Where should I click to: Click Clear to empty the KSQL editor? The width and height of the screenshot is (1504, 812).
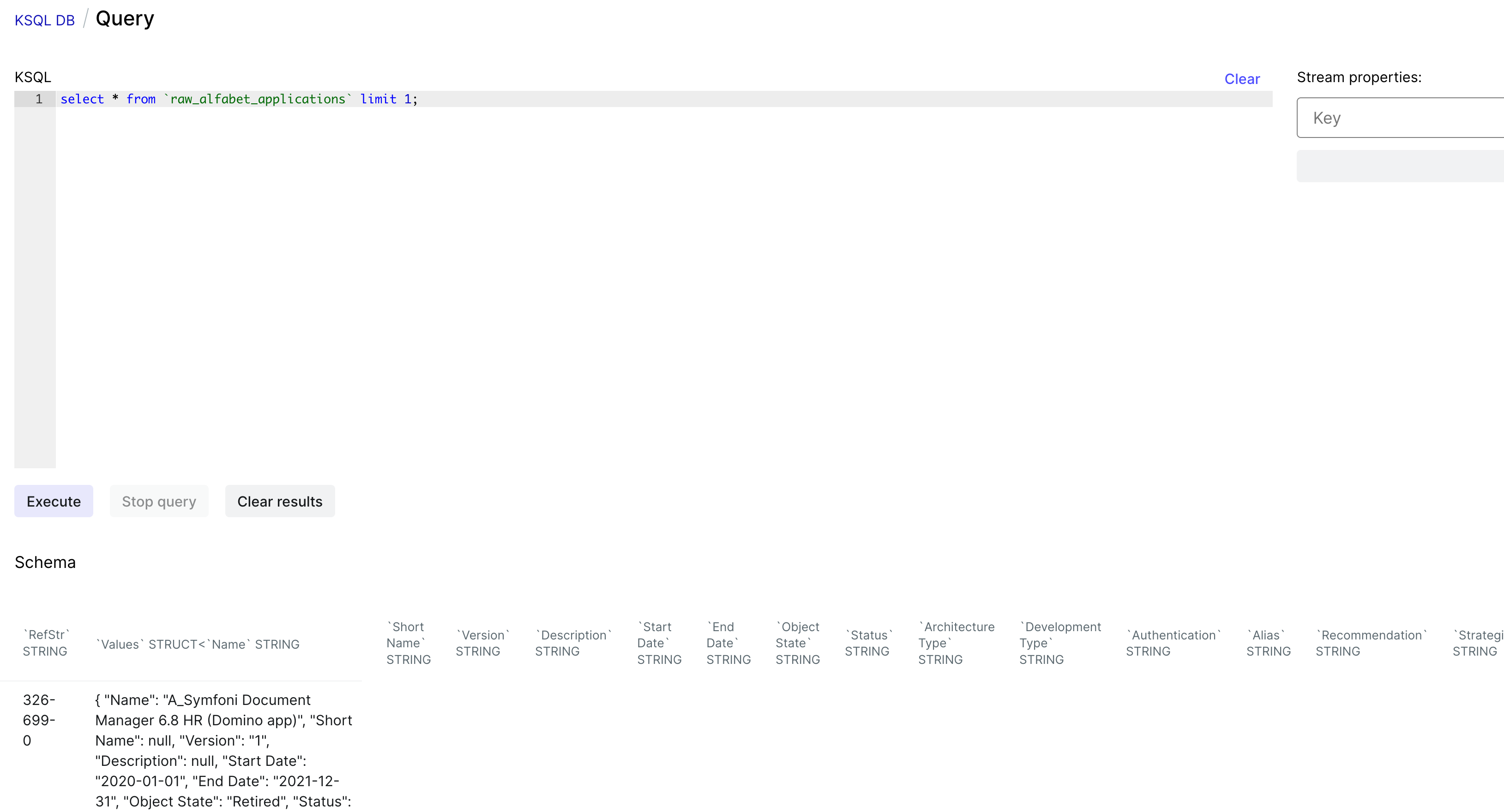coord(1242,79)
